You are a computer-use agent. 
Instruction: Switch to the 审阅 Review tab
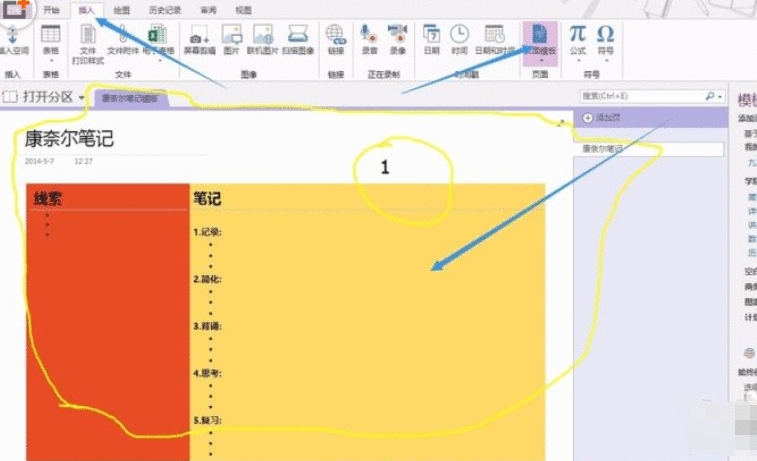point(208,10)
